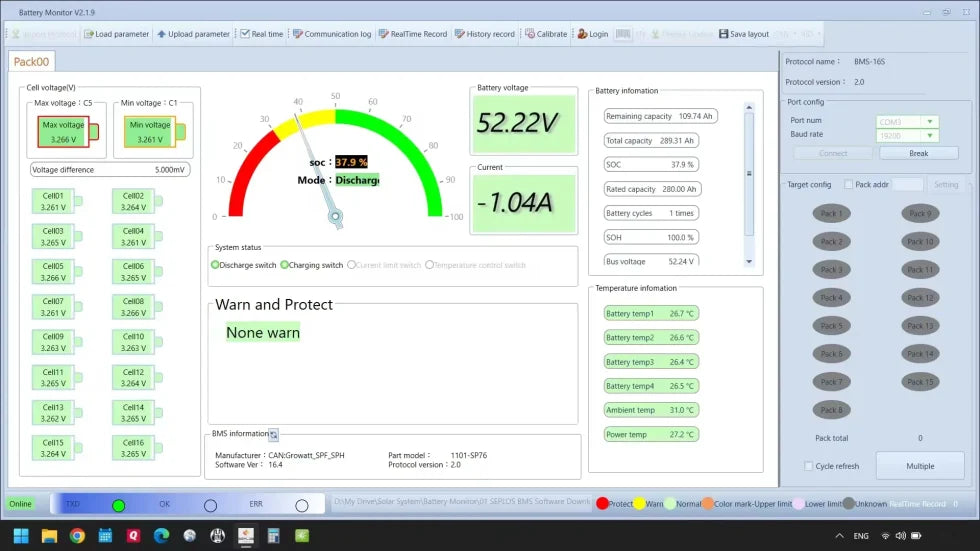Toggle the Real time checkbox

tap(245, 34)
